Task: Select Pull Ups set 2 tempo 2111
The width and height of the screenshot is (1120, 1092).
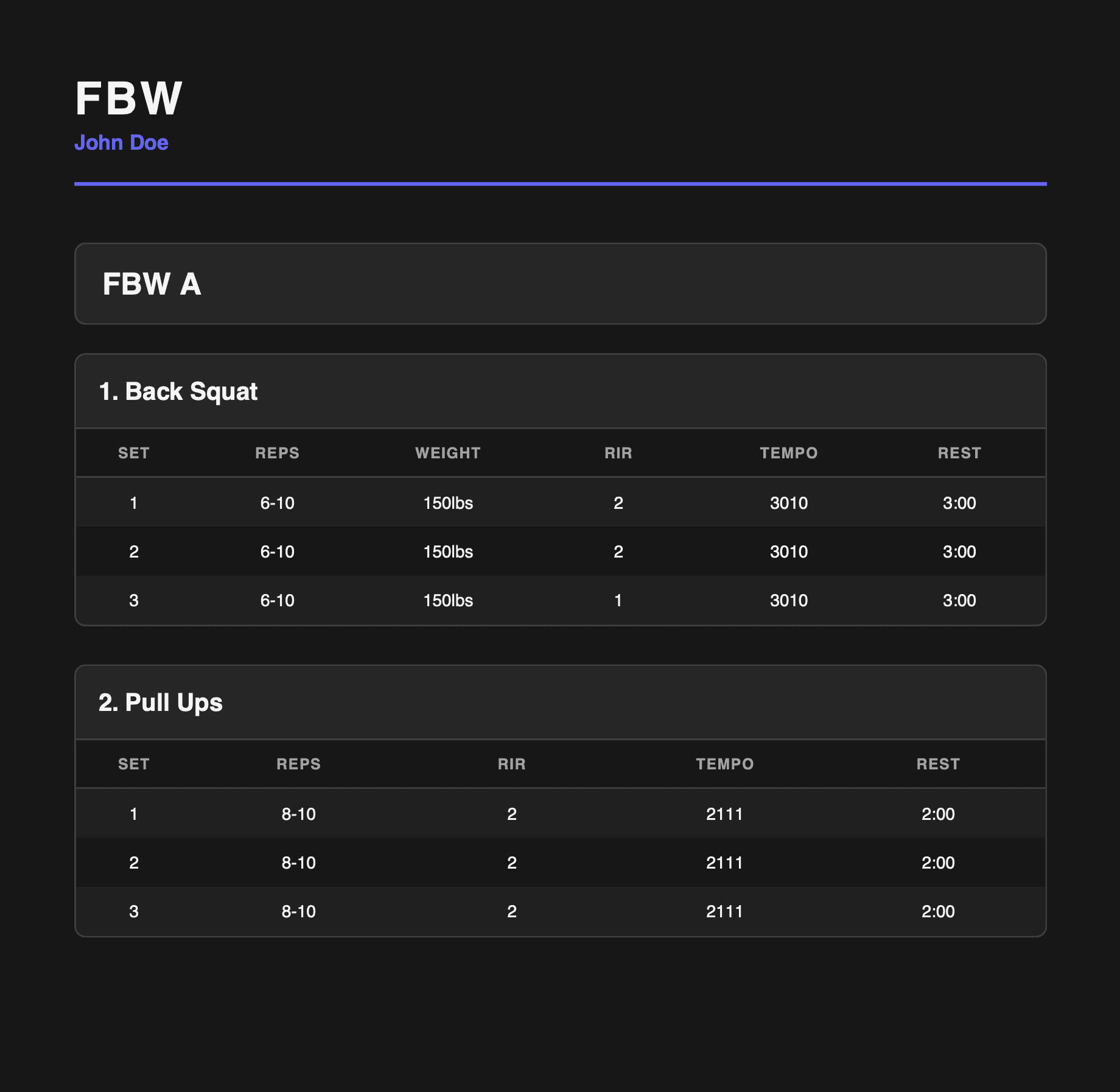Action: [x=724, y=863]
